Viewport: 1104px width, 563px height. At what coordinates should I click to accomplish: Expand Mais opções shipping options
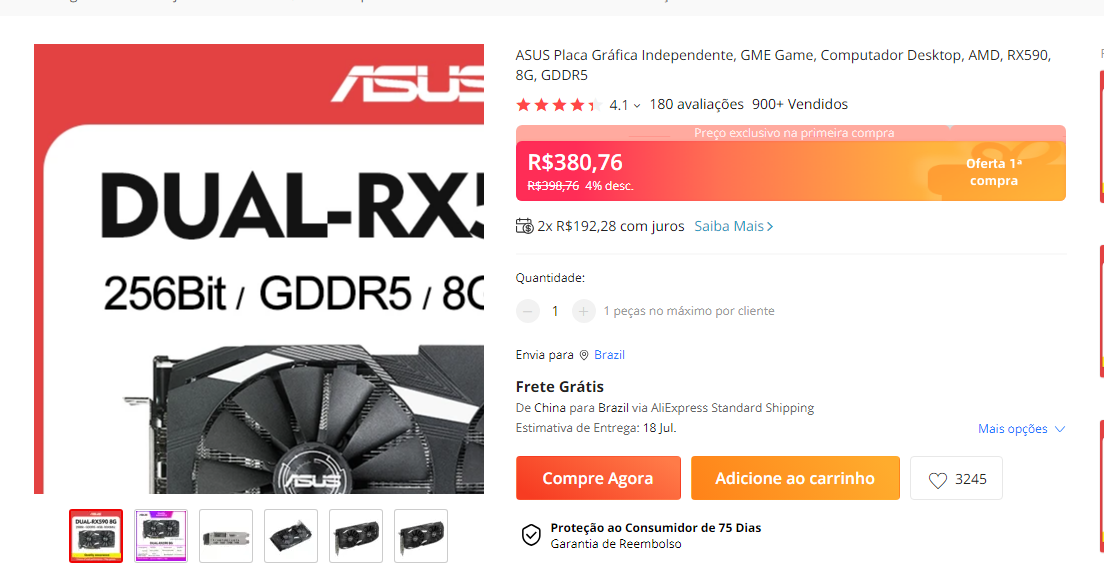pyautogui.click(x=1022, y=429)
